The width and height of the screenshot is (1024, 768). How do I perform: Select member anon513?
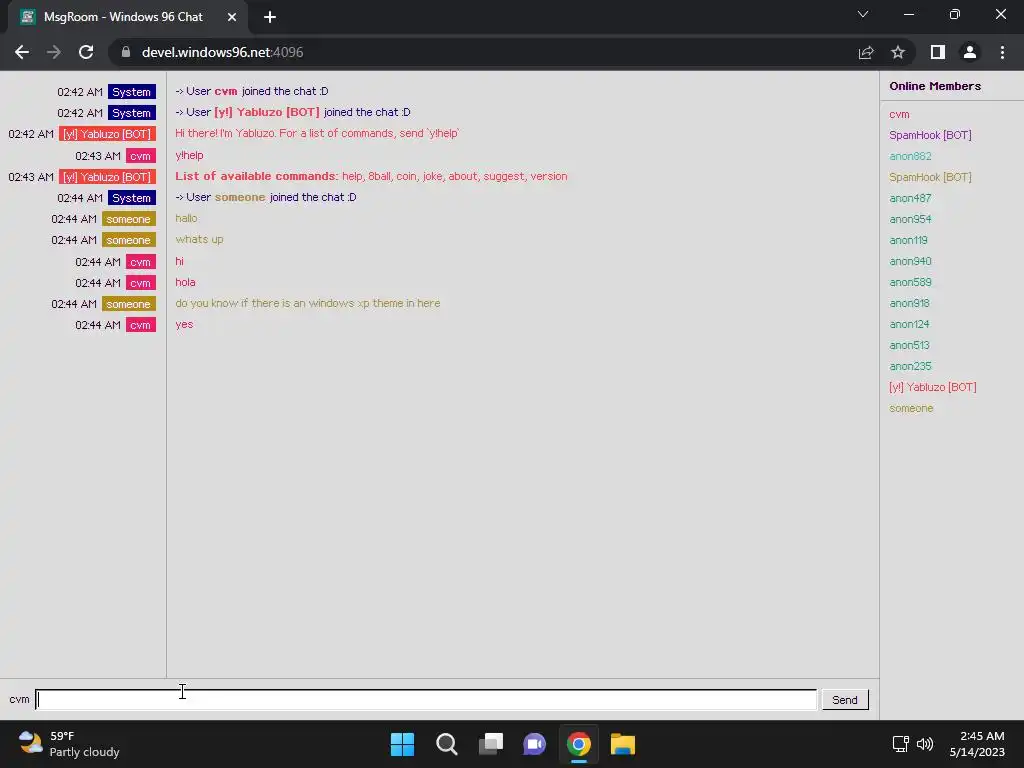pos(909,345)
